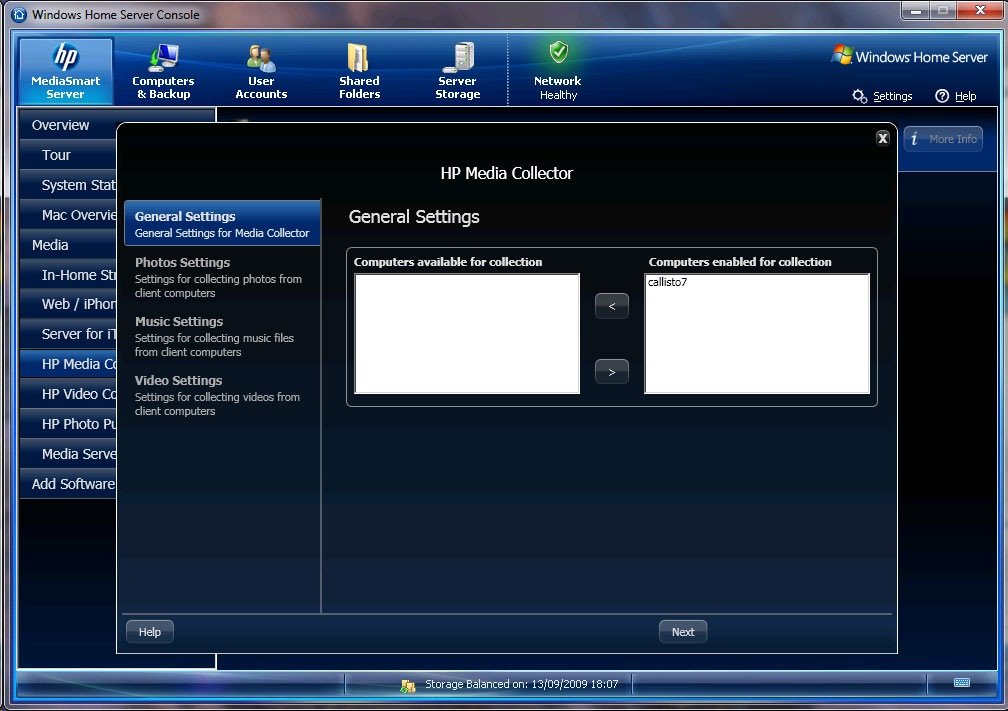Go to User Accounts icon

point(261,71)
